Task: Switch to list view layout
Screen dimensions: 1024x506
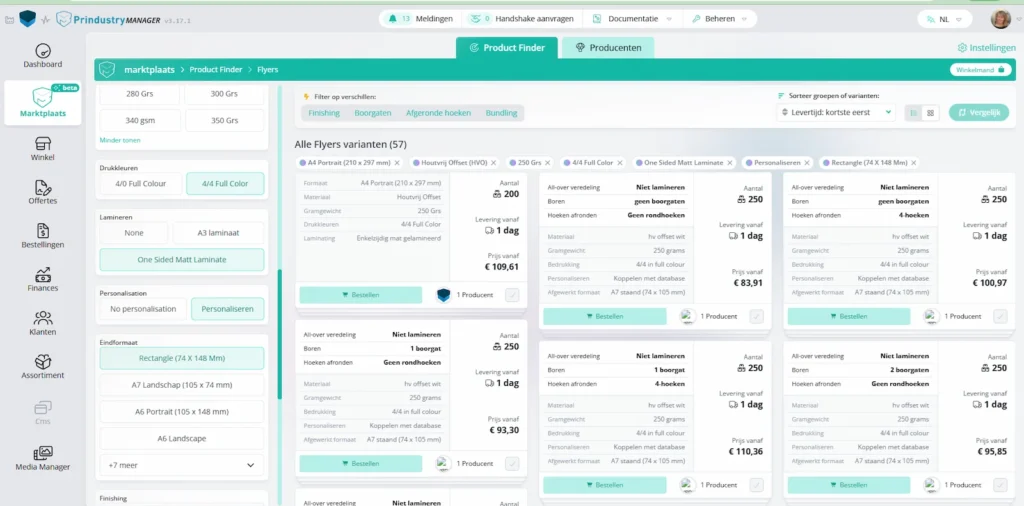Action: click(x=913, y=112)
